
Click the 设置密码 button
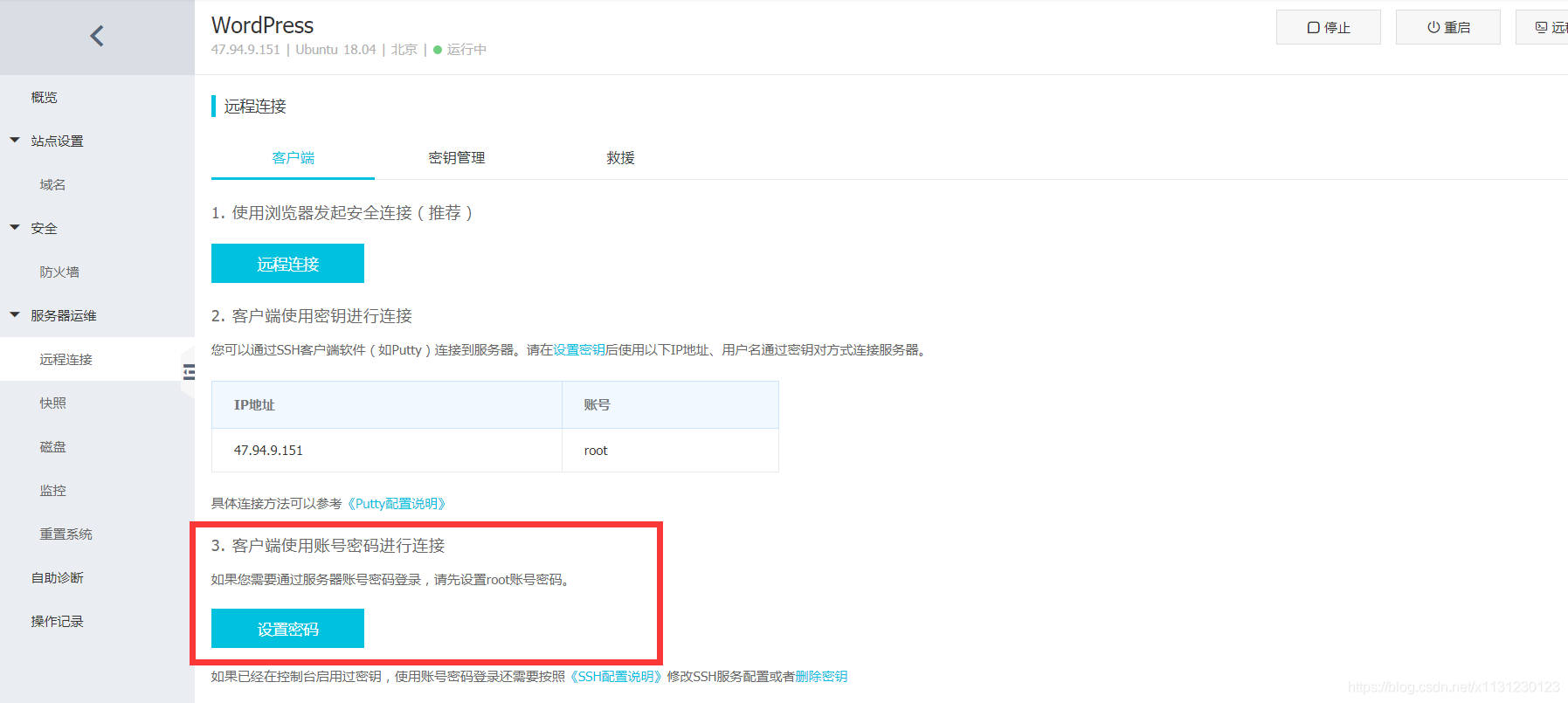[287, 628]
